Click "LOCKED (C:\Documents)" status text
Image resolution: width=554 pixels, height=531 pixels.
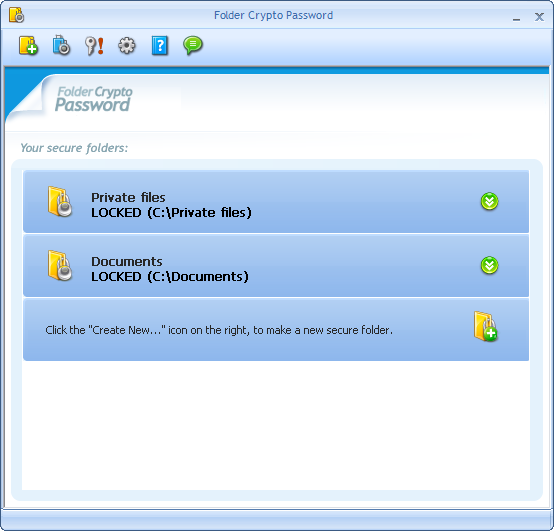point(170,277)
